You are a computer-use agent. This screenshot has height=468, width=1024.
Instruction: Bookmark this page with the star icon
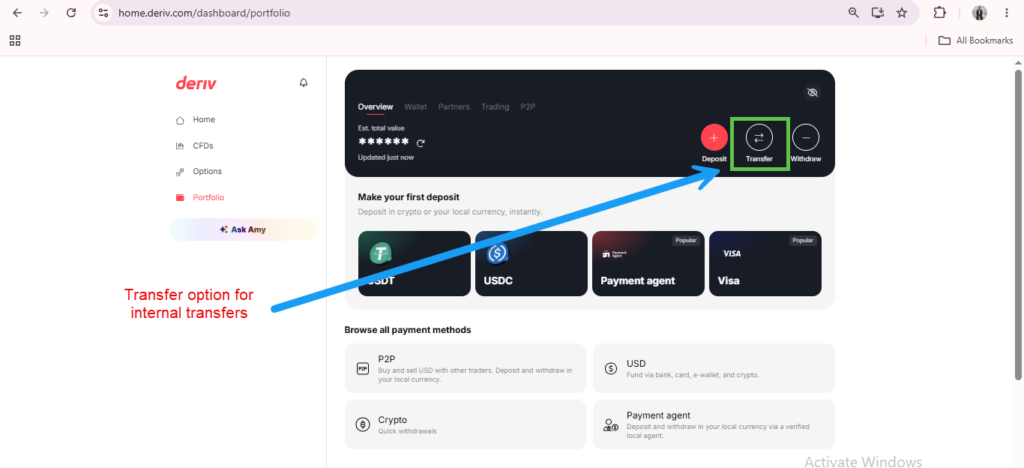[x=902, y=13]
